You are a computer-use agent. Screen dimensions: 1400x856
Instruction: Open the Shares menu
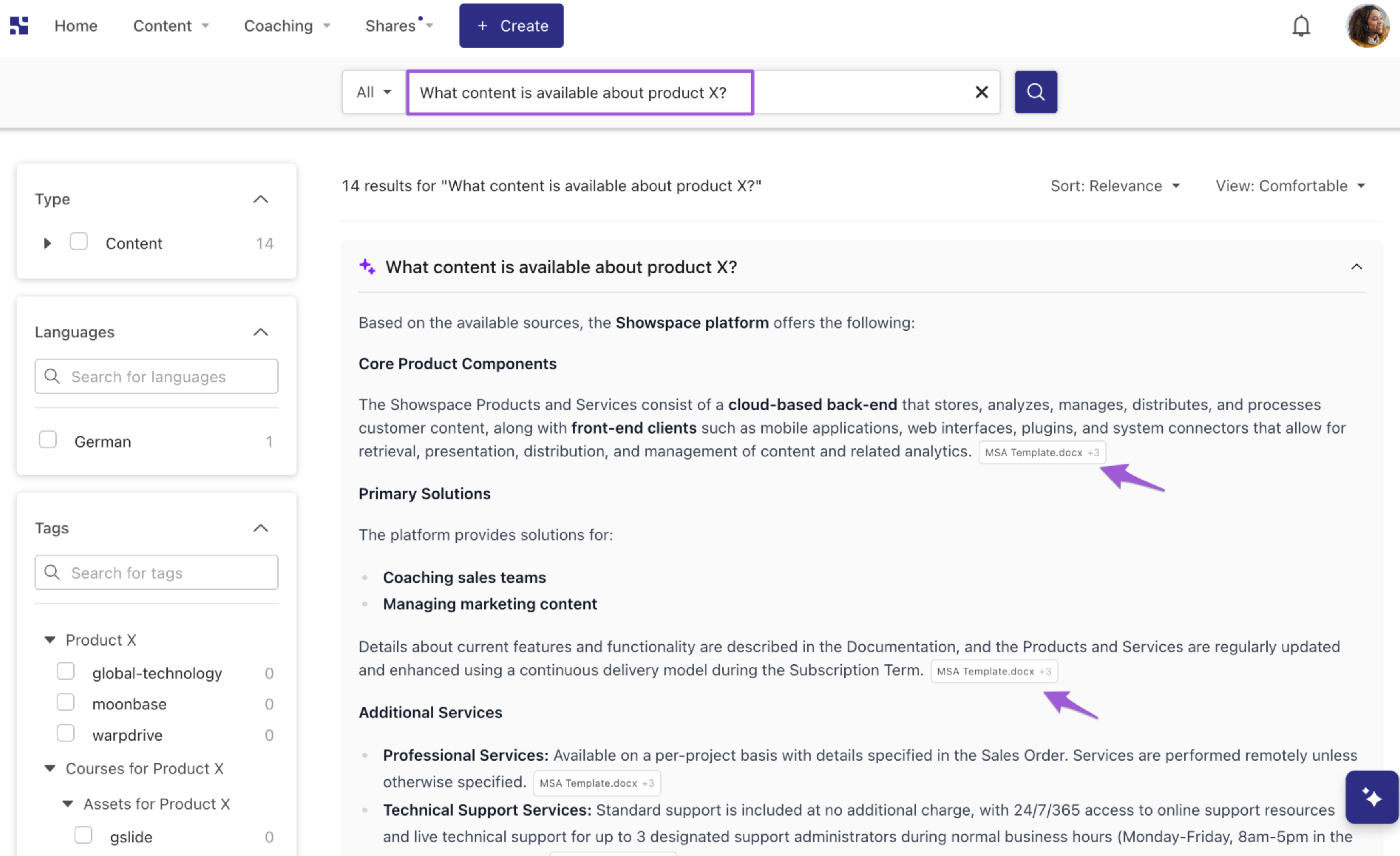[399, 26]
